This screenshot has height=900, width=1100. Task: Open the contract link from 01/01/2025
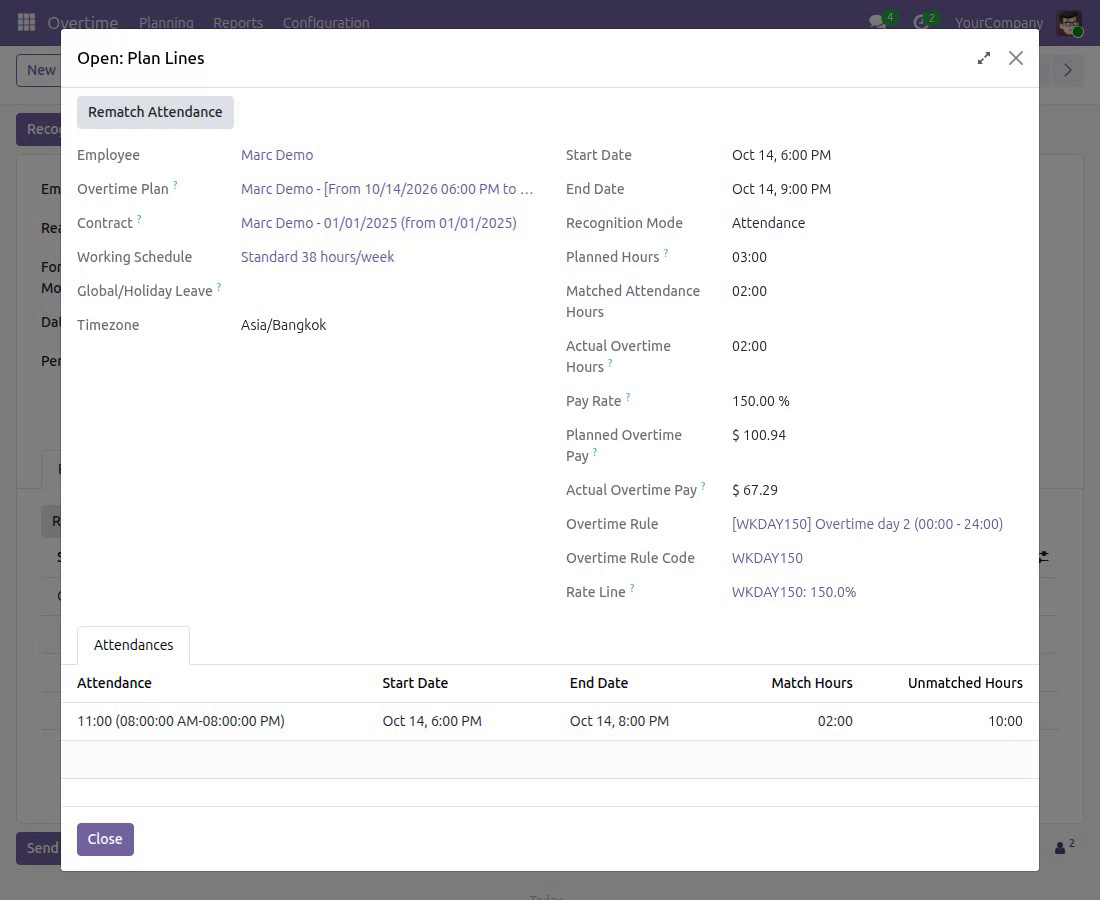[x=379, y=223]
